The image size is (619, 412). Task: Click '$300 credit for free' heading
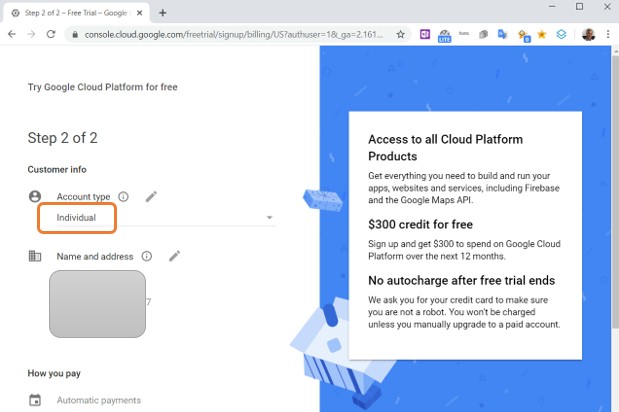pyautogui.click(x=420, y=225)
